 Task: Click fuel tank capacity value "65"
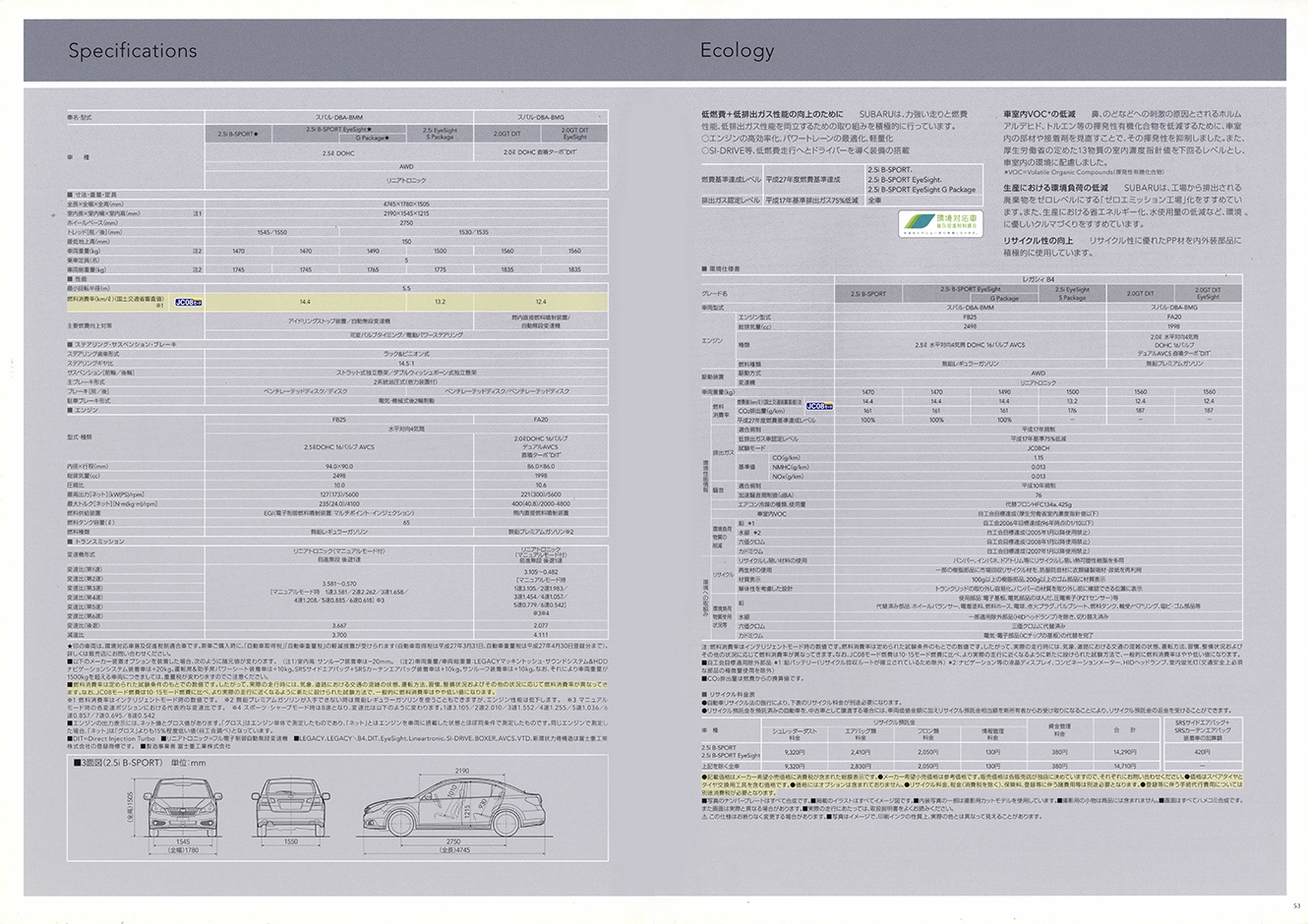click(x=406, y=522)
